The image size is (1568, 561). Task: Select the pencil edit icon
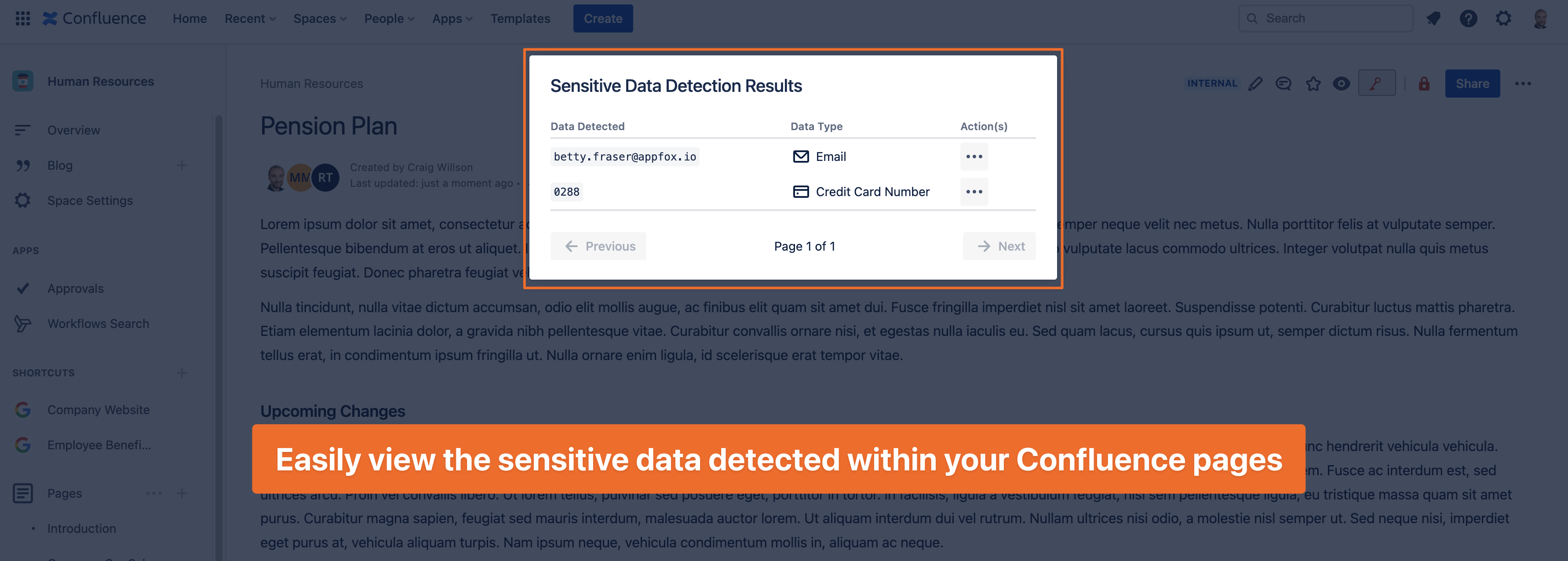pyautogui.click(x=1255, y=84)
